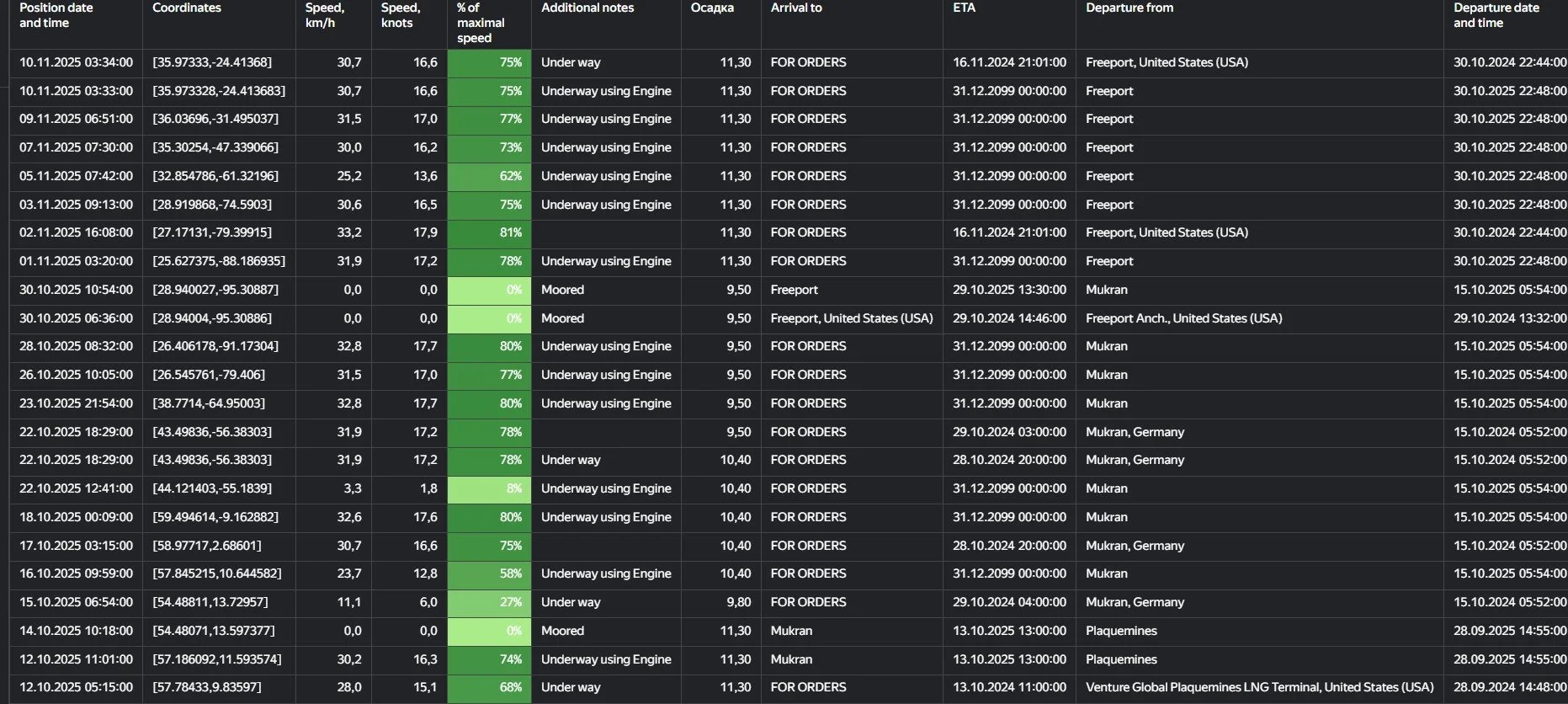
Task: Click coordinates [25.627375,-88.186935]
Action: (219, 261)
